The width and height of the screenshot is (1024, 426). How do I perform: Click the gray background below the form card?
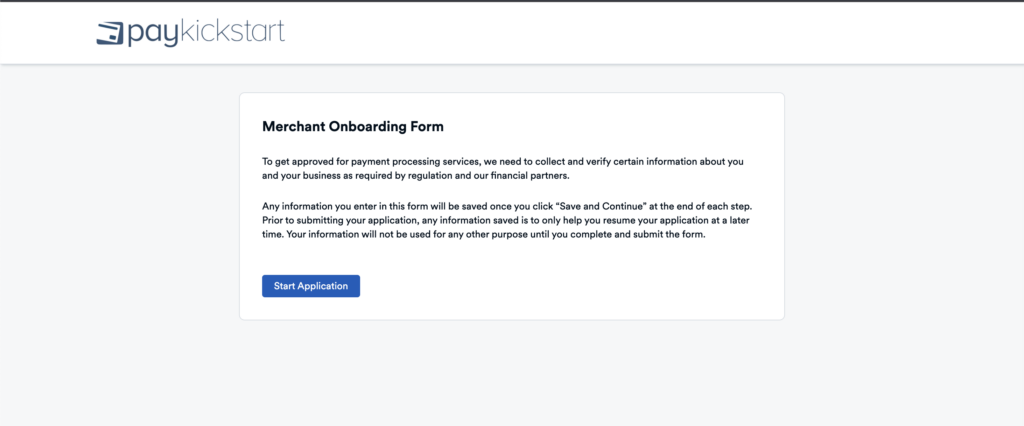(511, 375)
